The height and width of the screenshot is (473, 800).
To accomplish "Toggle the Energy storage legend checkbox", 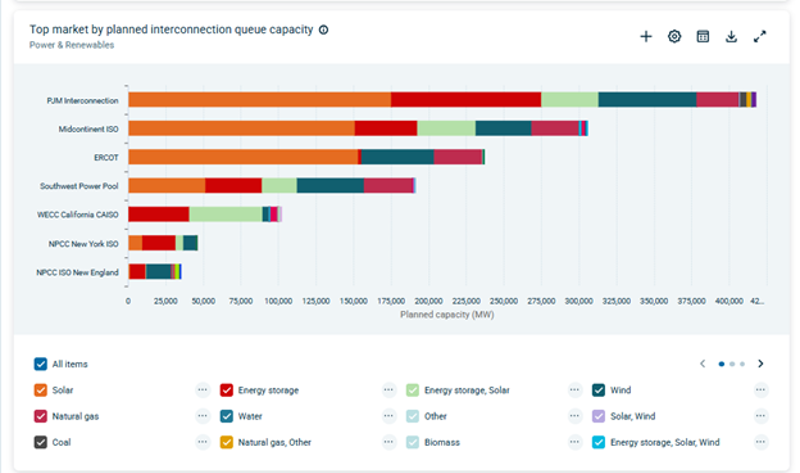I will coord(227,390).
